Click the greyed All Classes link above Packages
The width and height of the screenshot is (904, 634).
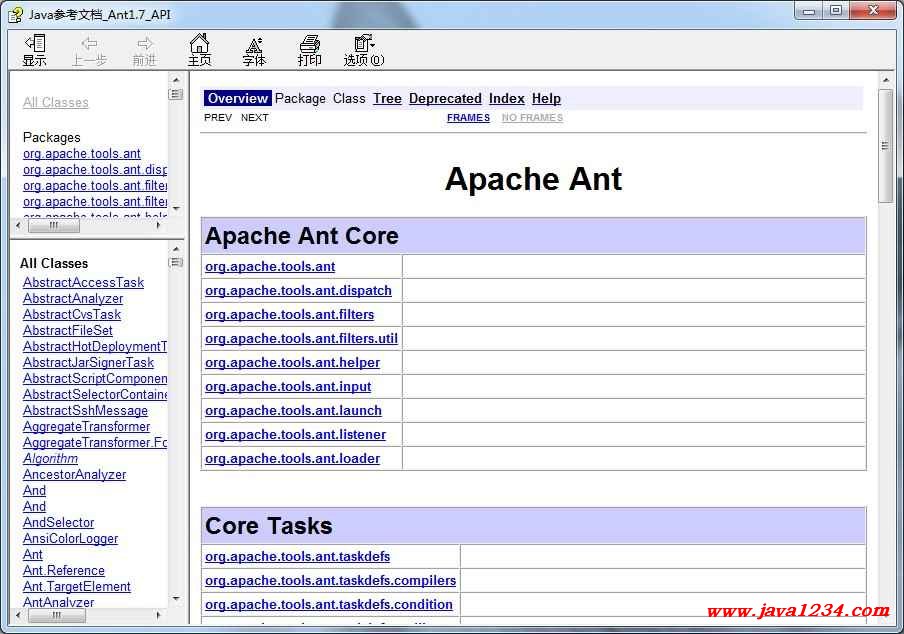pos(56,103)
